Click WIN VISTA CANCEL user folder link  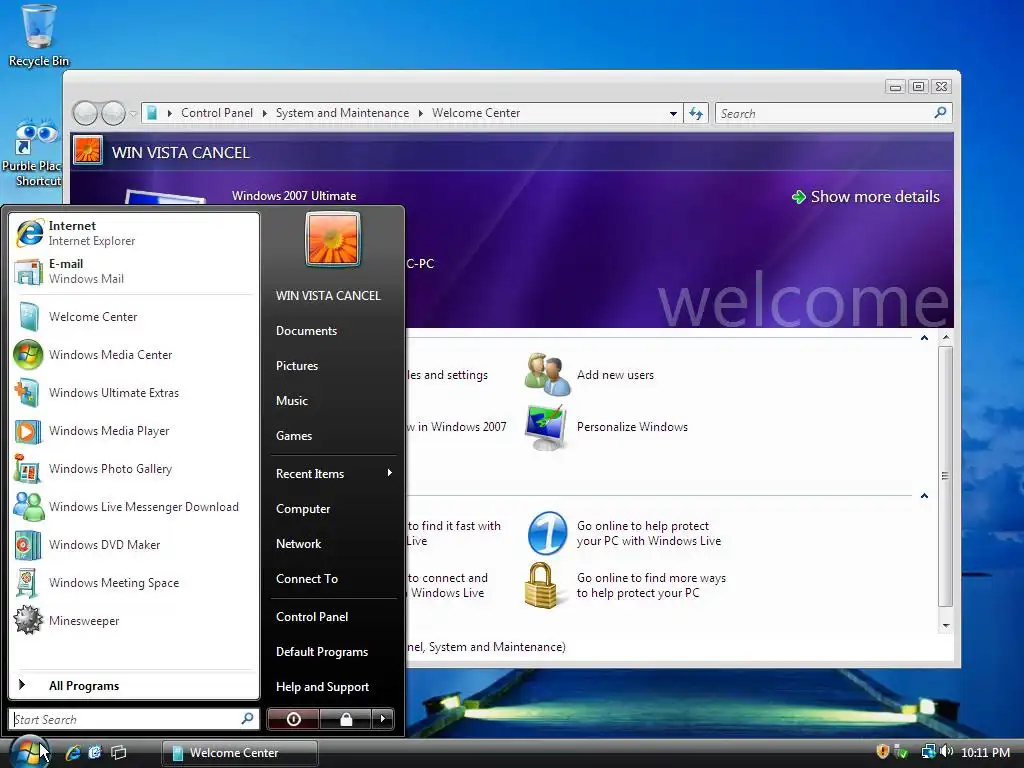point(328,296)
